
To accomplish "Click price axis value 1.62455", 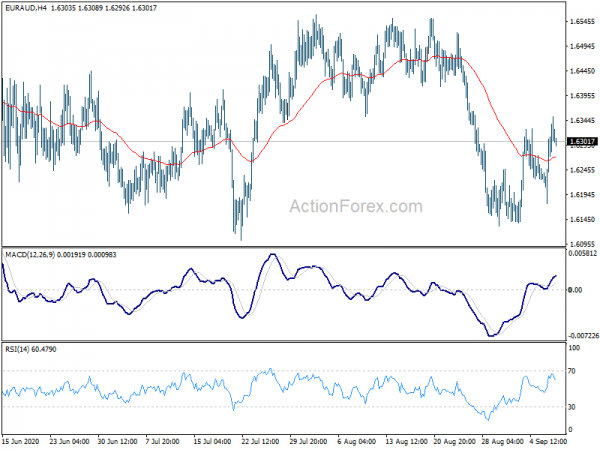I will tap(583, 170).
